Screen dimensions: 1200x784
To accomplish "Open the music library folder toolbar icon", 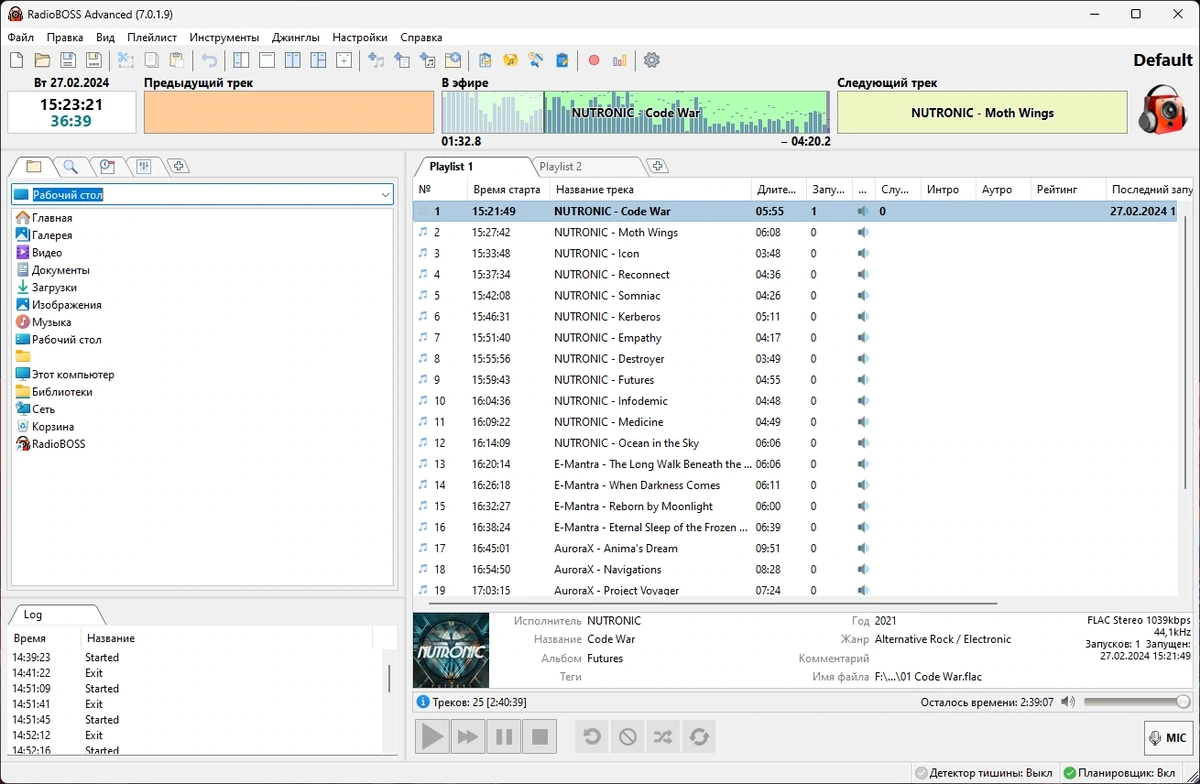I will (510, 60).
